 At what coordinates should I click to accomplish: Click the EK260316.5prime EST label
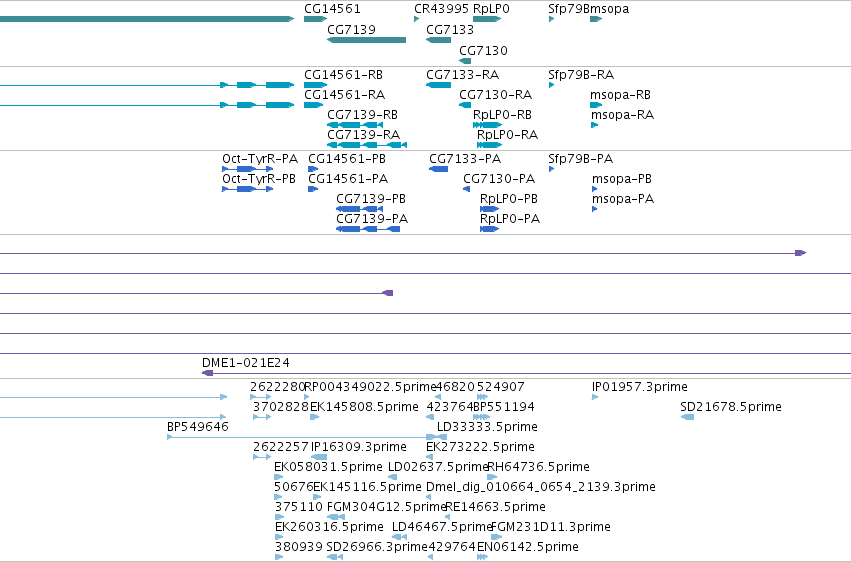(329, 527)
